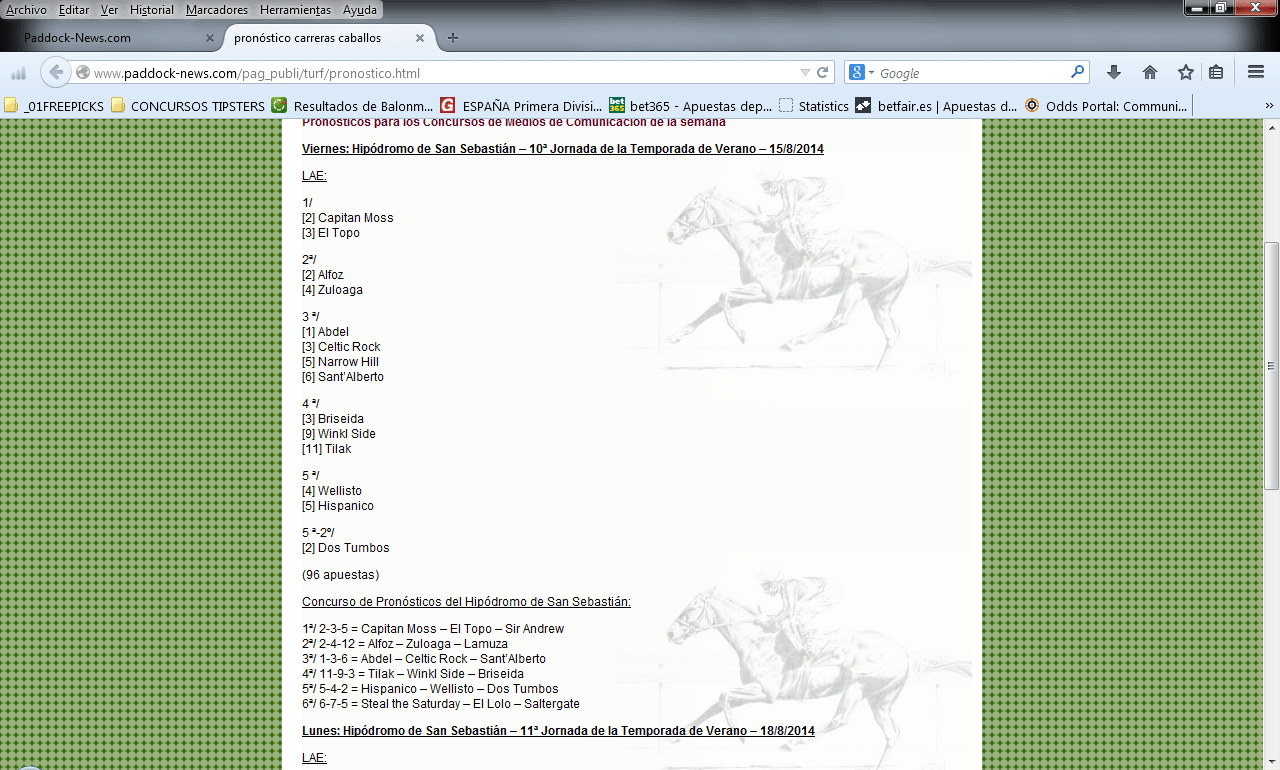Click '[3] Briseida' text
Screen dimensions: 1280x770
click(x=333, y=419)
